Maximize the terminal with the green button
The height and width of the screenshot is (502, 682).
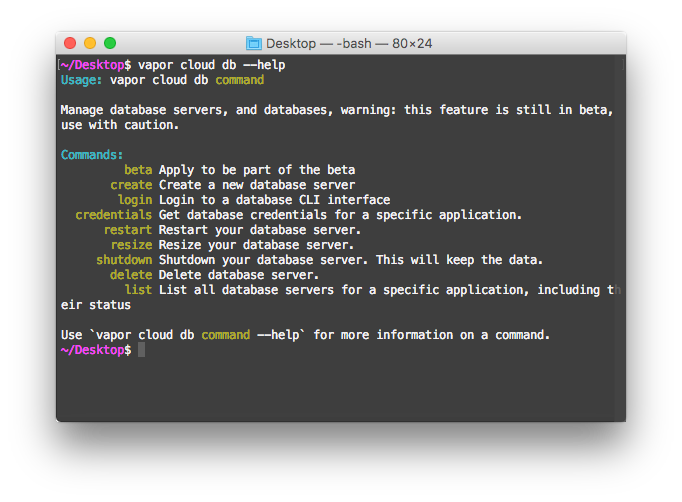110,43
